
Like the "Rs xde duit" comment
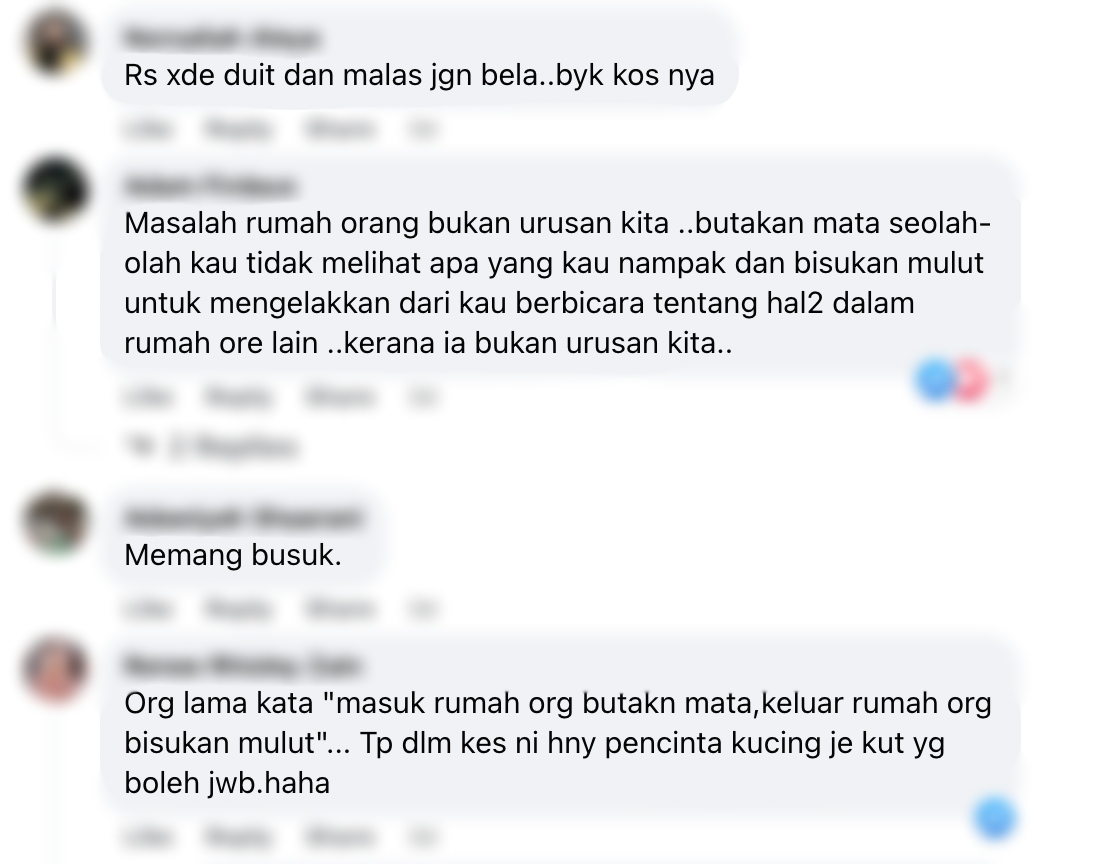(148, 129)
